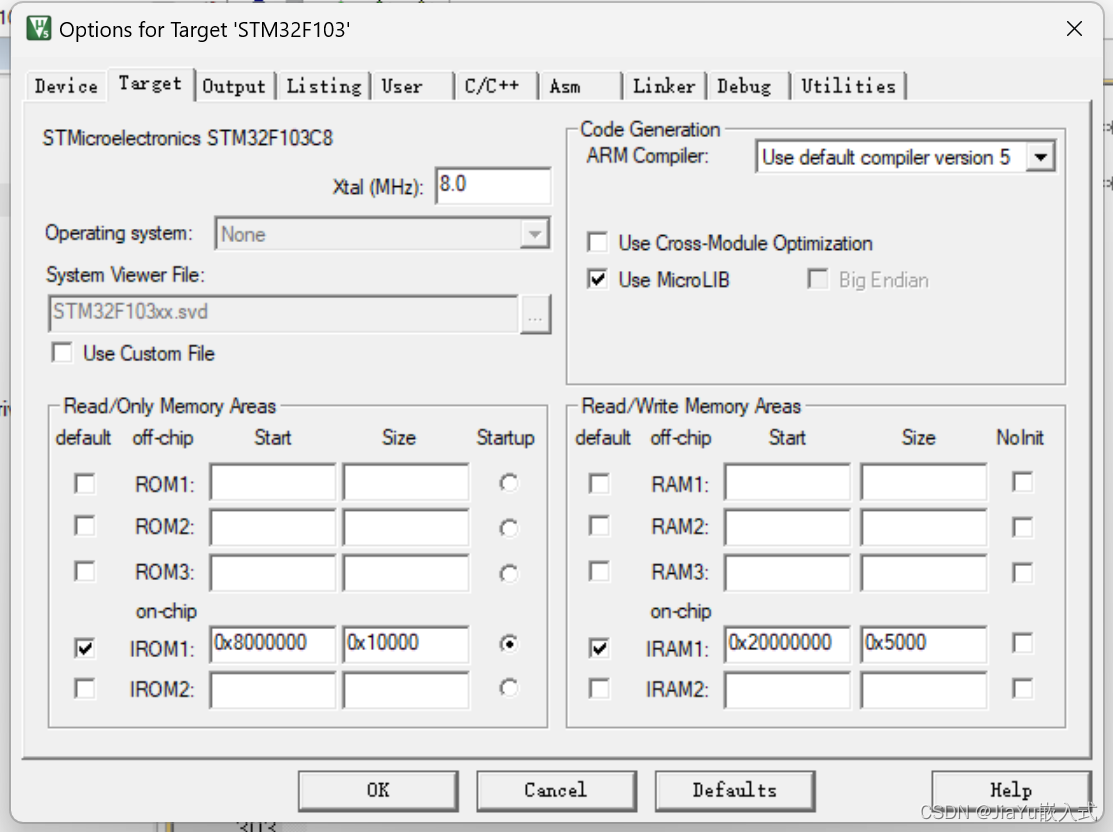Enable NoInit for RAM3
1113x832 pixels.
pos(1023,572)
